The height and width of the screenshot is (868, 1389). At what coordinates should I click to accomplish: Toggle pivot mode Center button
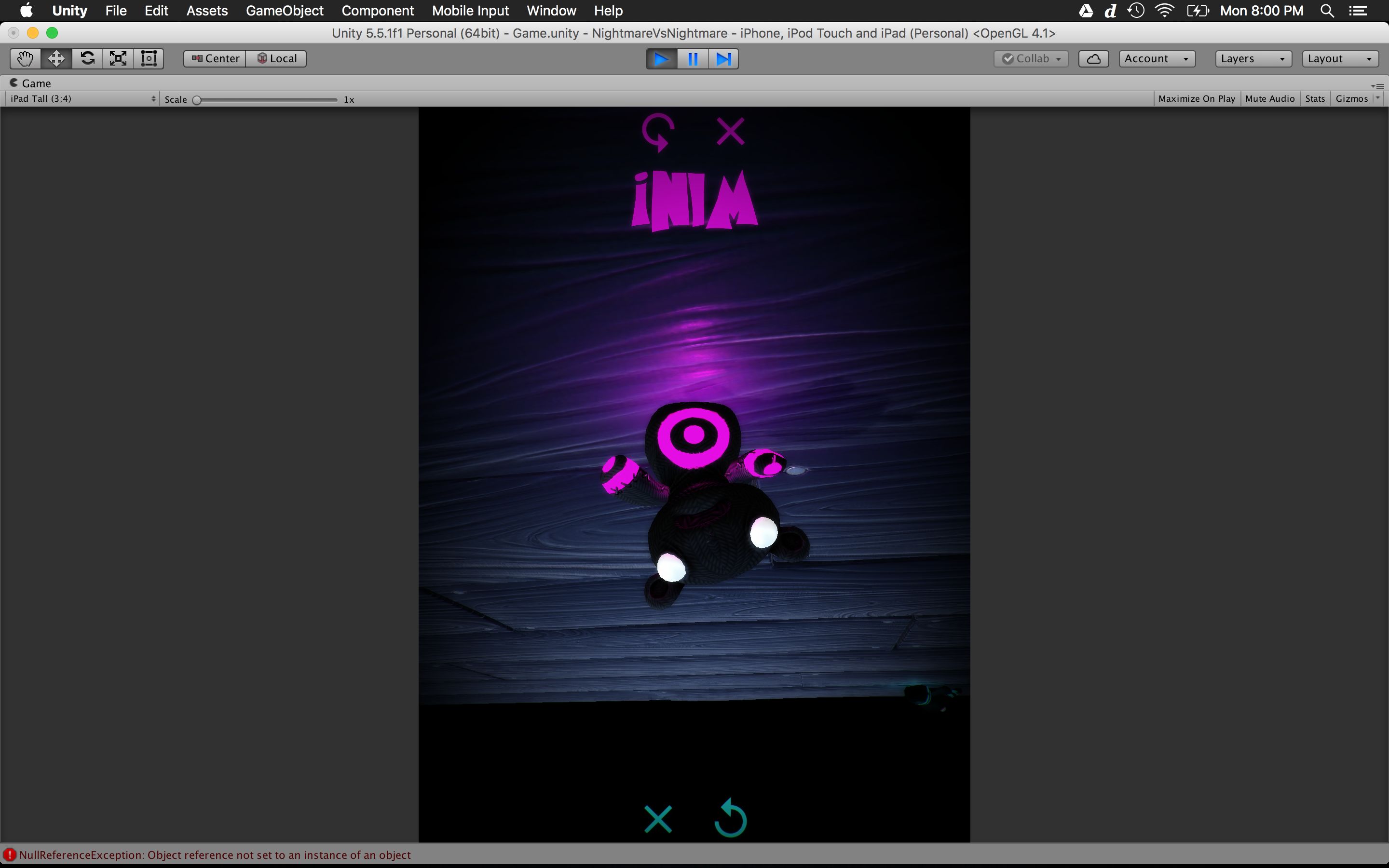coord(215,58)
